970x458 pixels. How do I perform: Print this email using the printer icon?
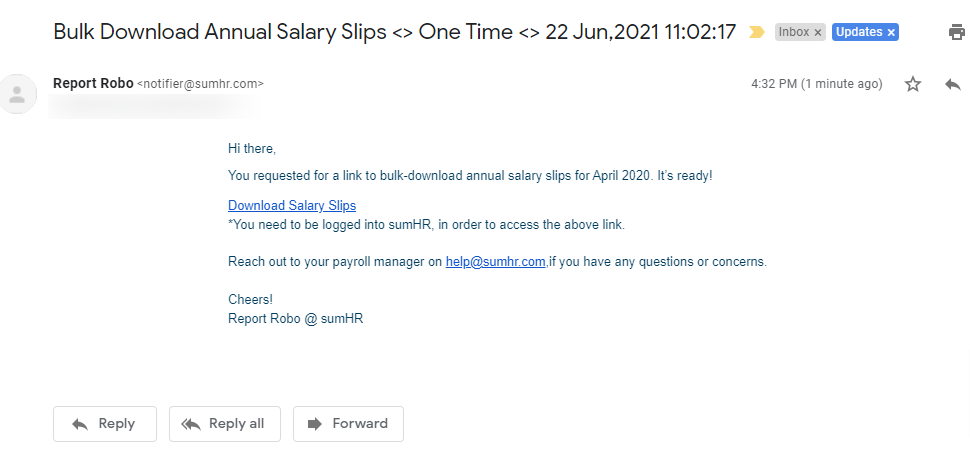[958, 32]
